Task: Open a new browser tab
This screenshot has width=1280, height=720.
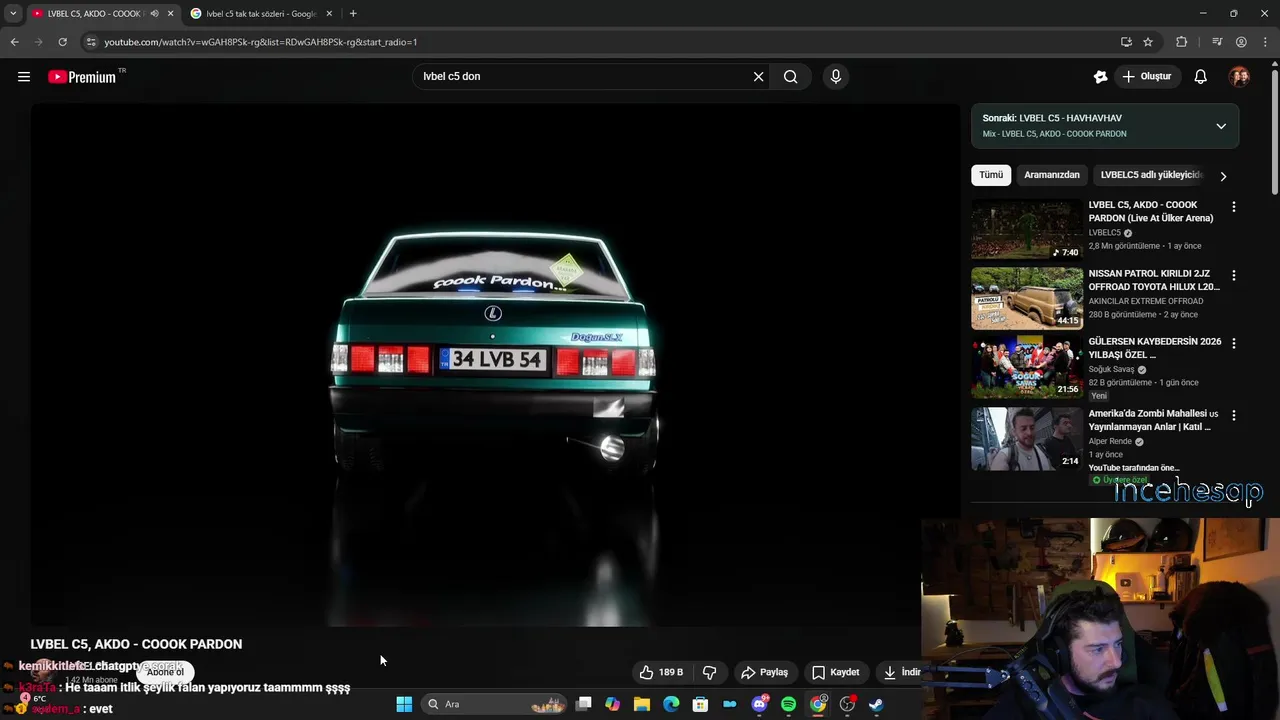Action: (353, 13)
